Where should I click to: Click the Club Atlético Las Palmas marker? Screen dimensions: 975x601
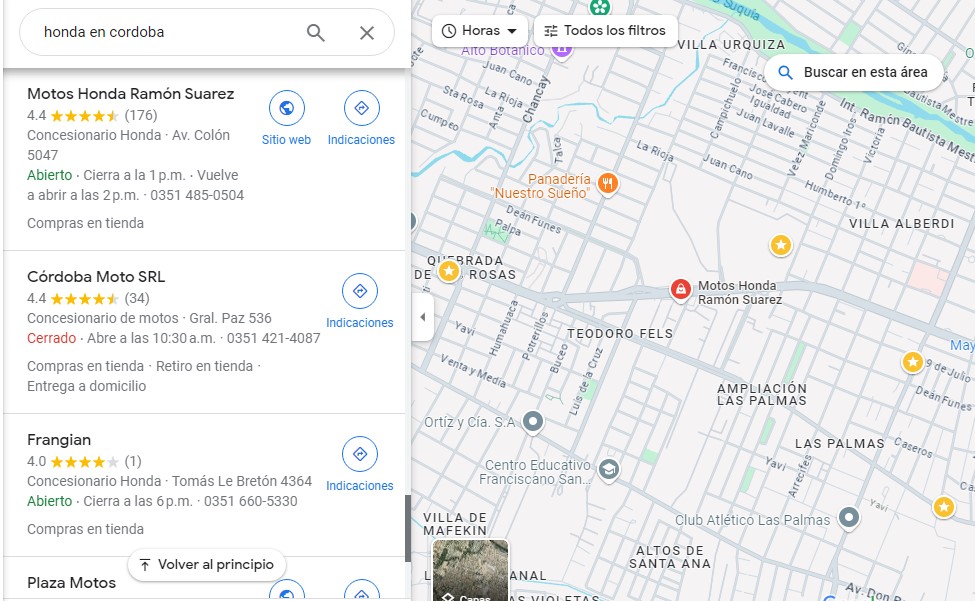849,518
